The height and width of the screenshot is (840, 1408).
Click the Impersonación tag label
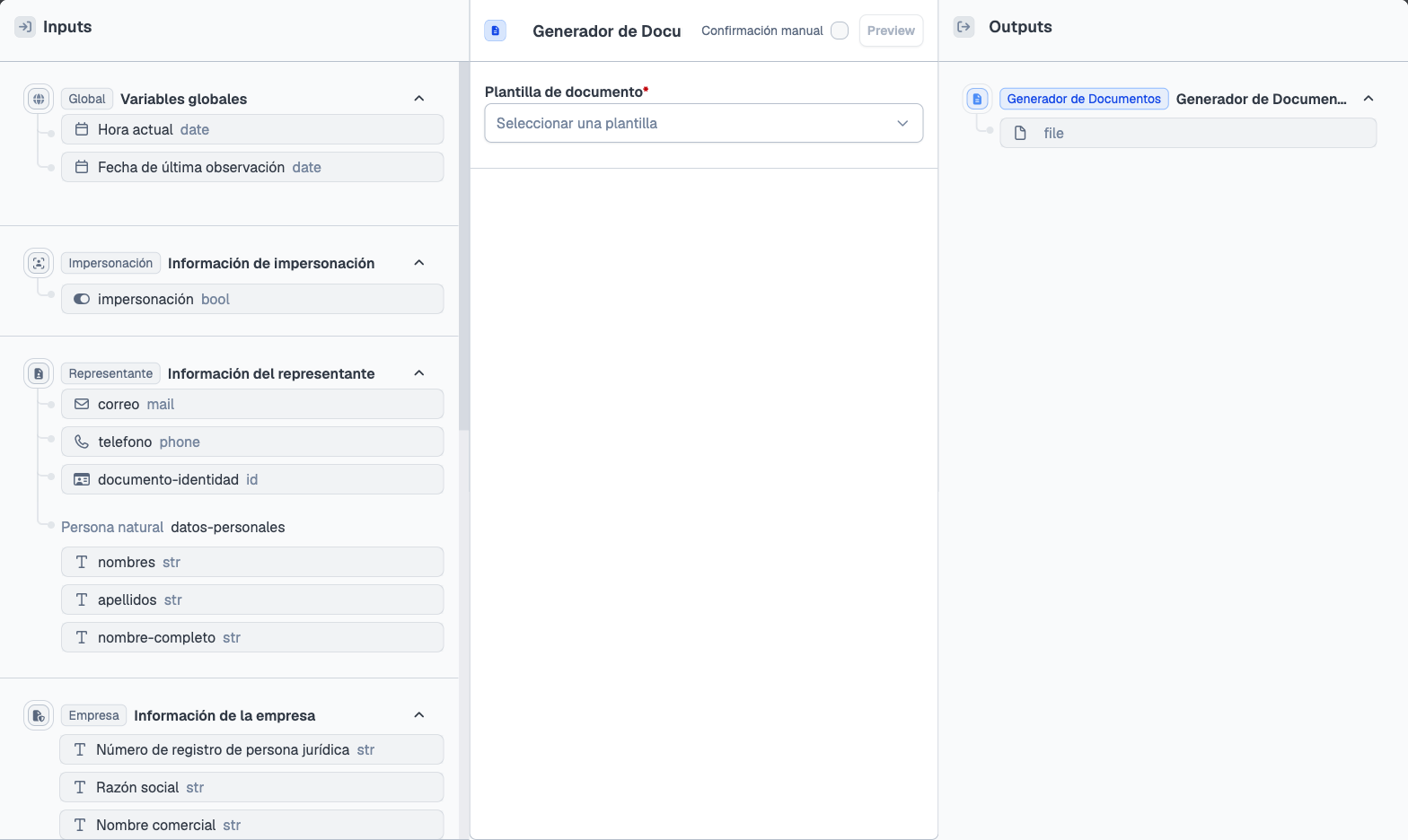[110, 263]
